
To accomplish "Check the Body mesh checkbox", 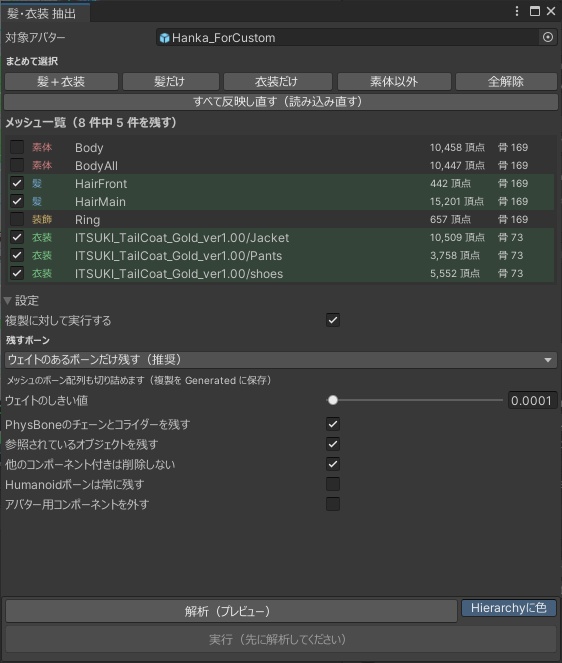I will point(17,147).
